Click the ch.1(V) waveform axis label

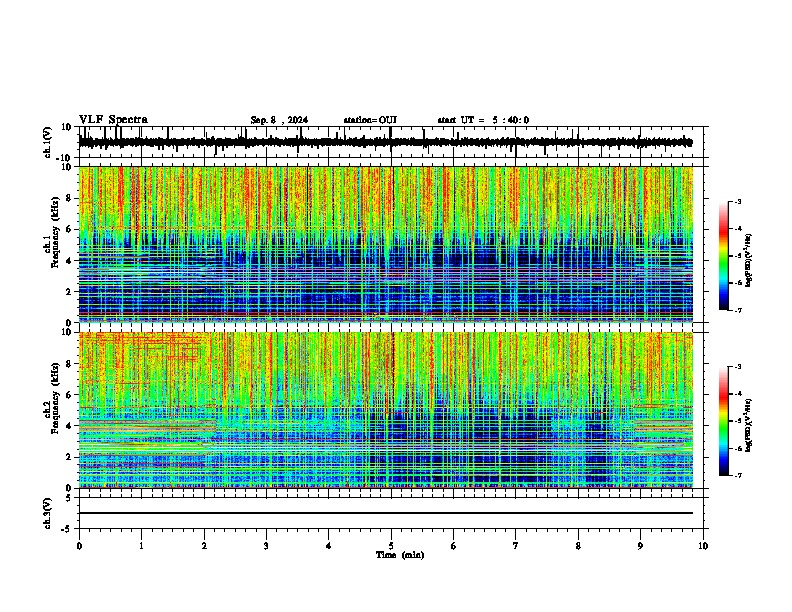coord(48,142)
